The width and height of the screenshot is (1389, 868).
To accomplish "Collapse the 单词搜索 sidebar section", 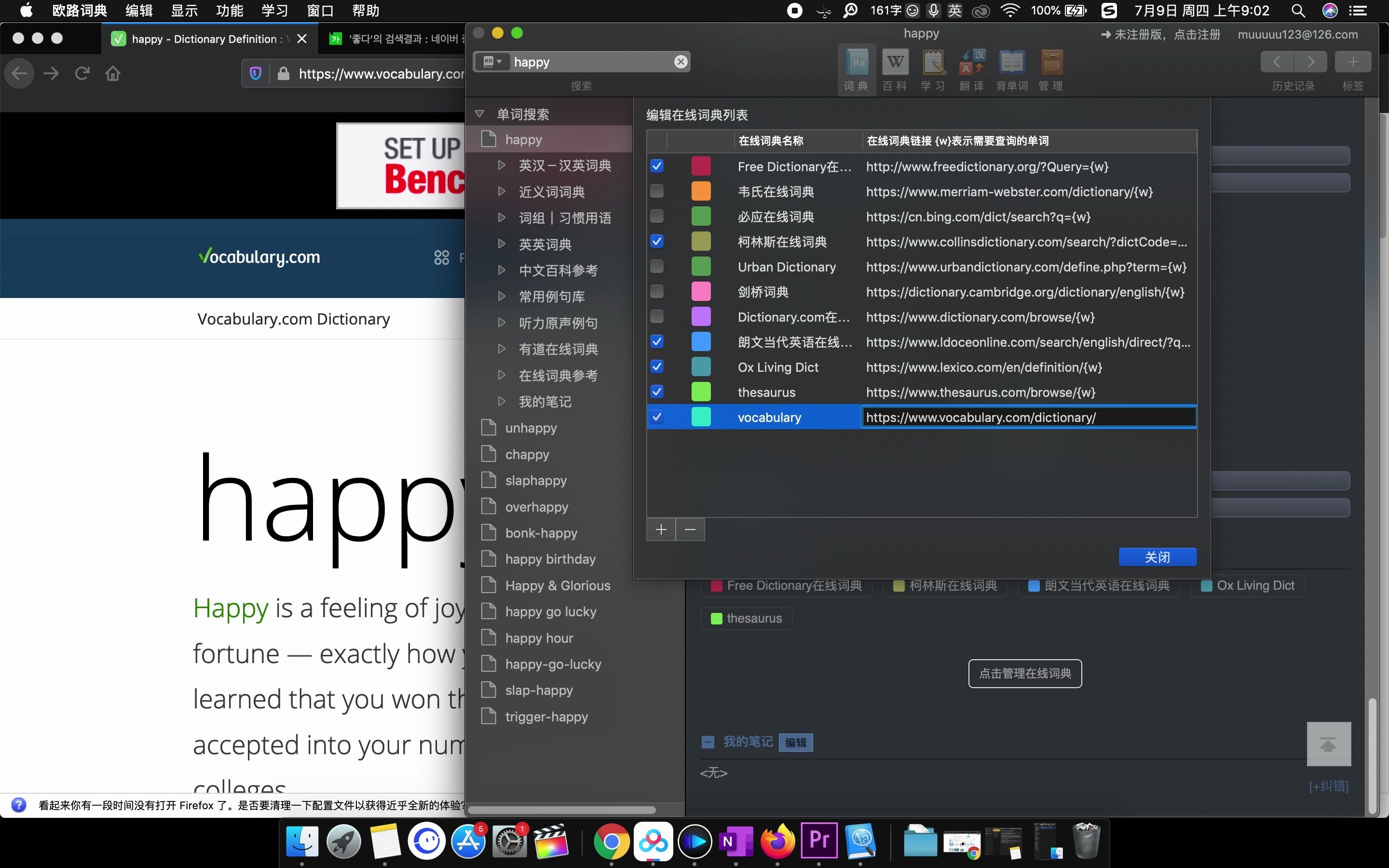I will click(x=480, y=114).
